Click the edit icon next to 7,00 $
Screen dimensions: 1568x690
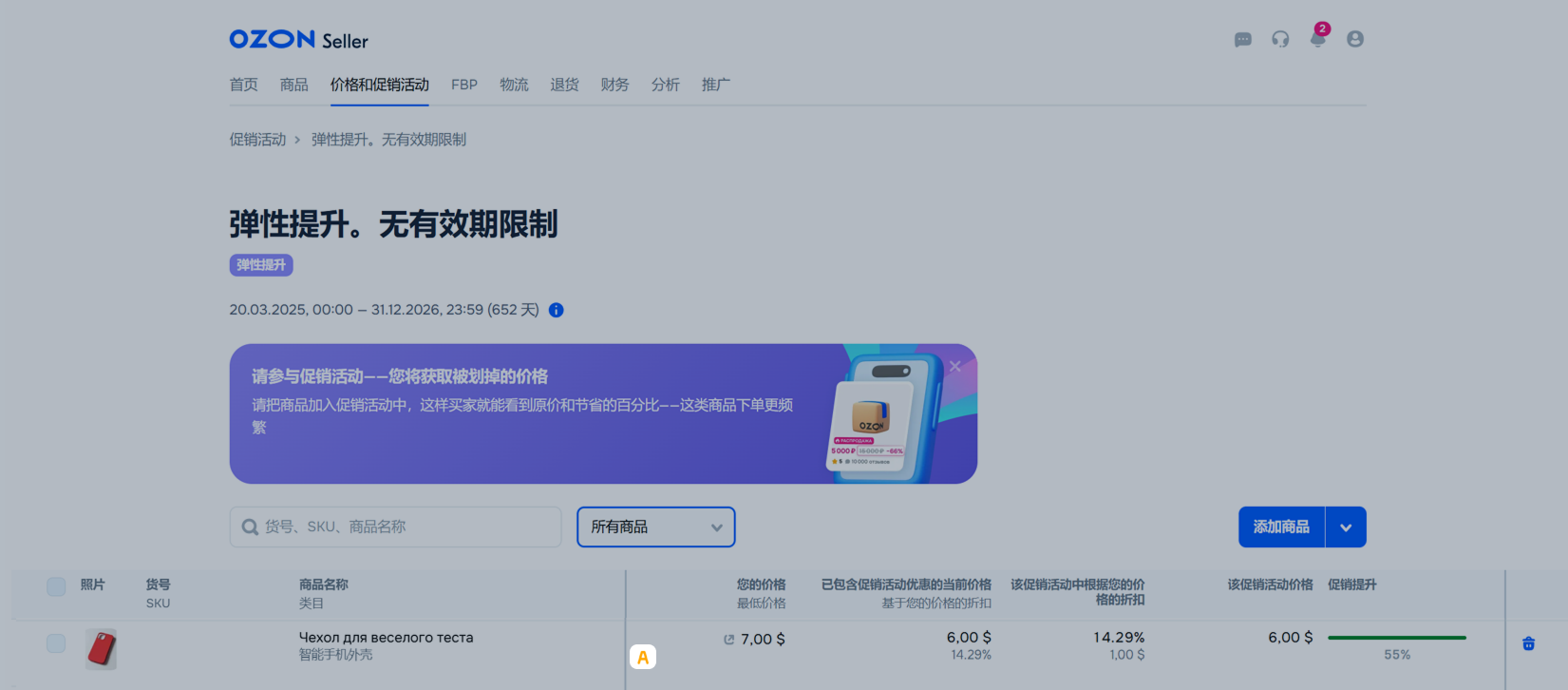tap(728, 640)
